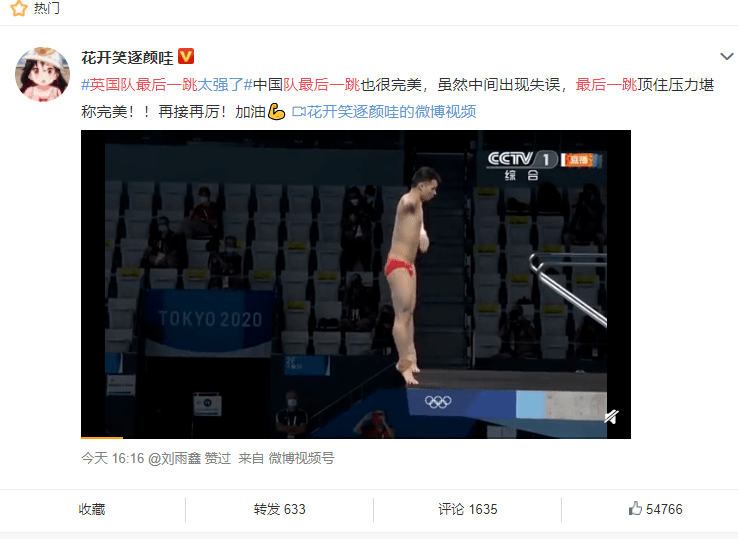Click the video camera icon before the video link

click(x=299, y=112)
